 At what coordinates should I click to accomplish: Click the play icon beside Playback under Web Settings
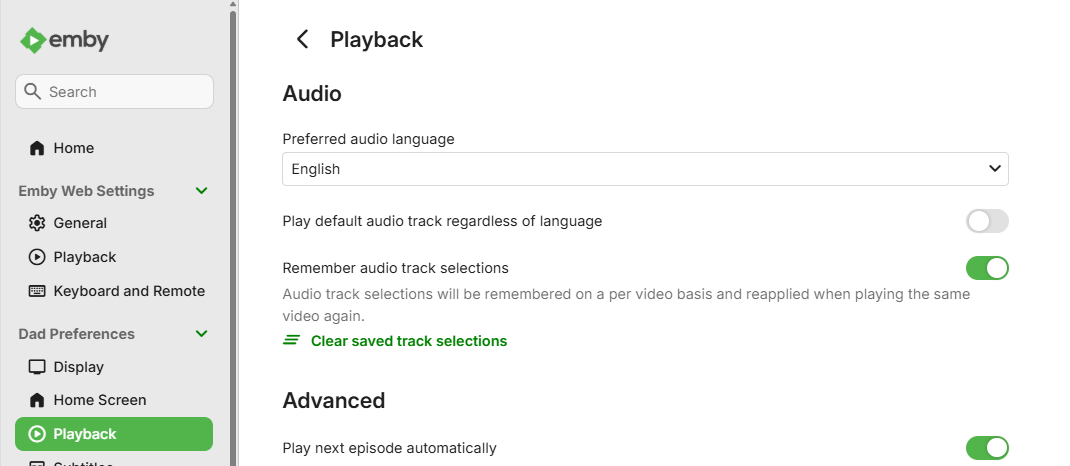coord(37,257)
